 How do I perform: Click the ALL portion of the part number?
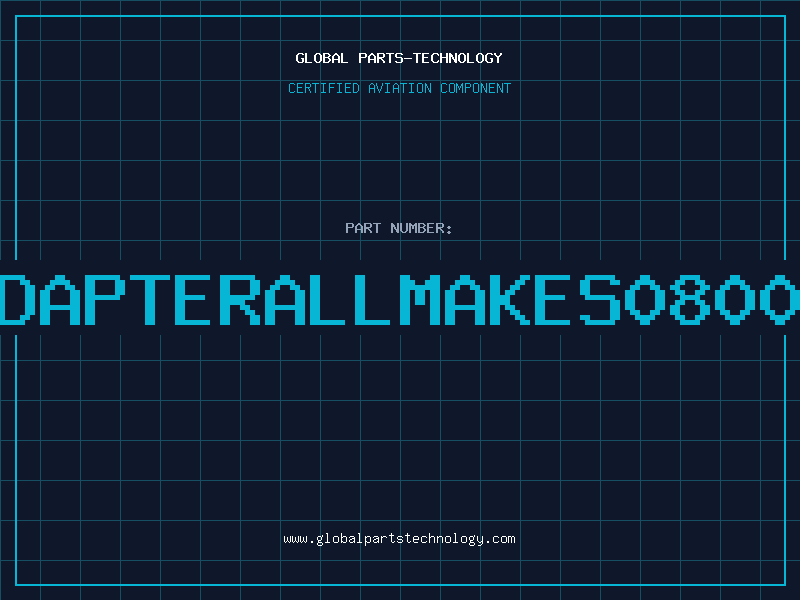point(327,299)
